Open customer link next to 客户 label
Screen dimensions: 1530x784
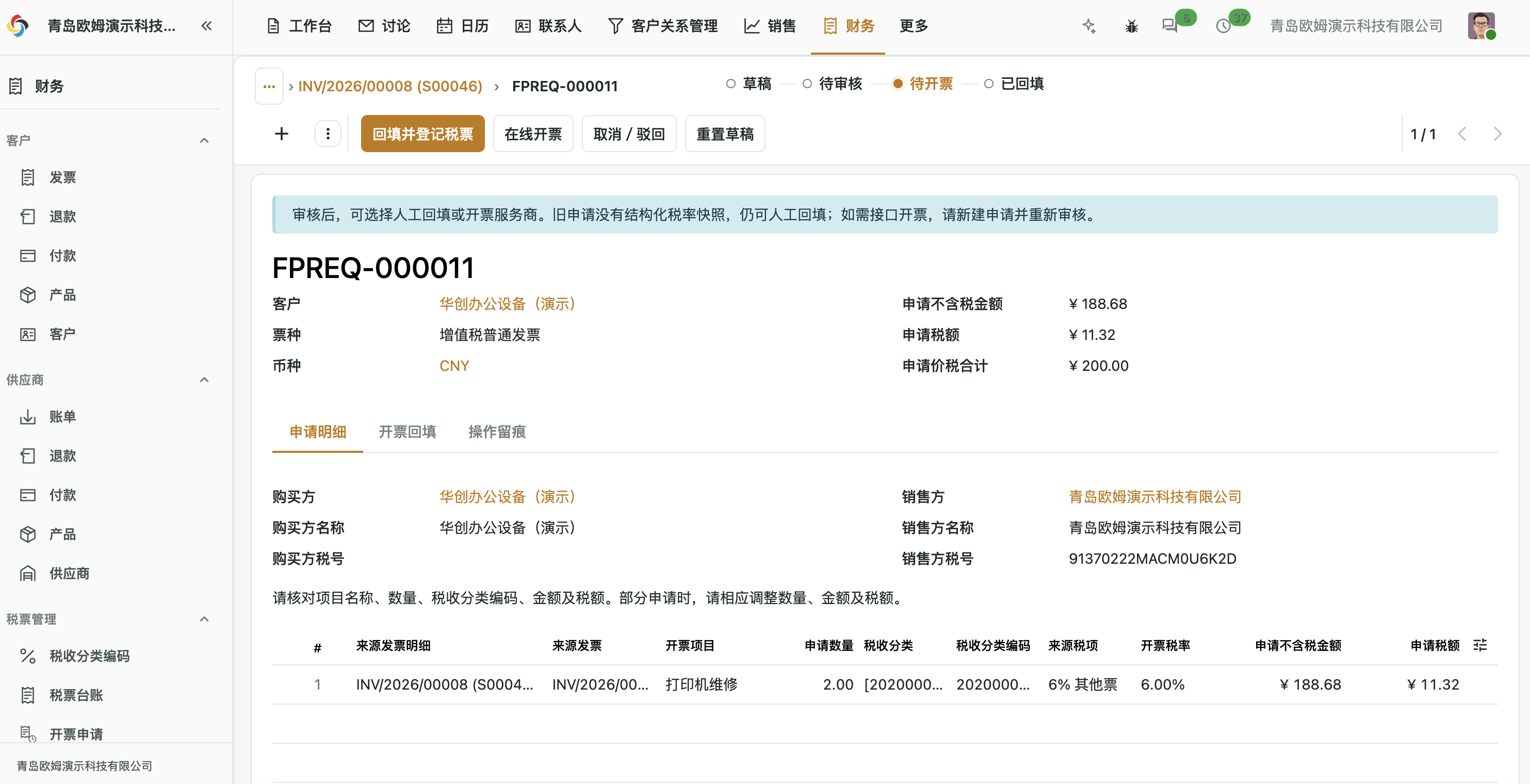point(507,303)
